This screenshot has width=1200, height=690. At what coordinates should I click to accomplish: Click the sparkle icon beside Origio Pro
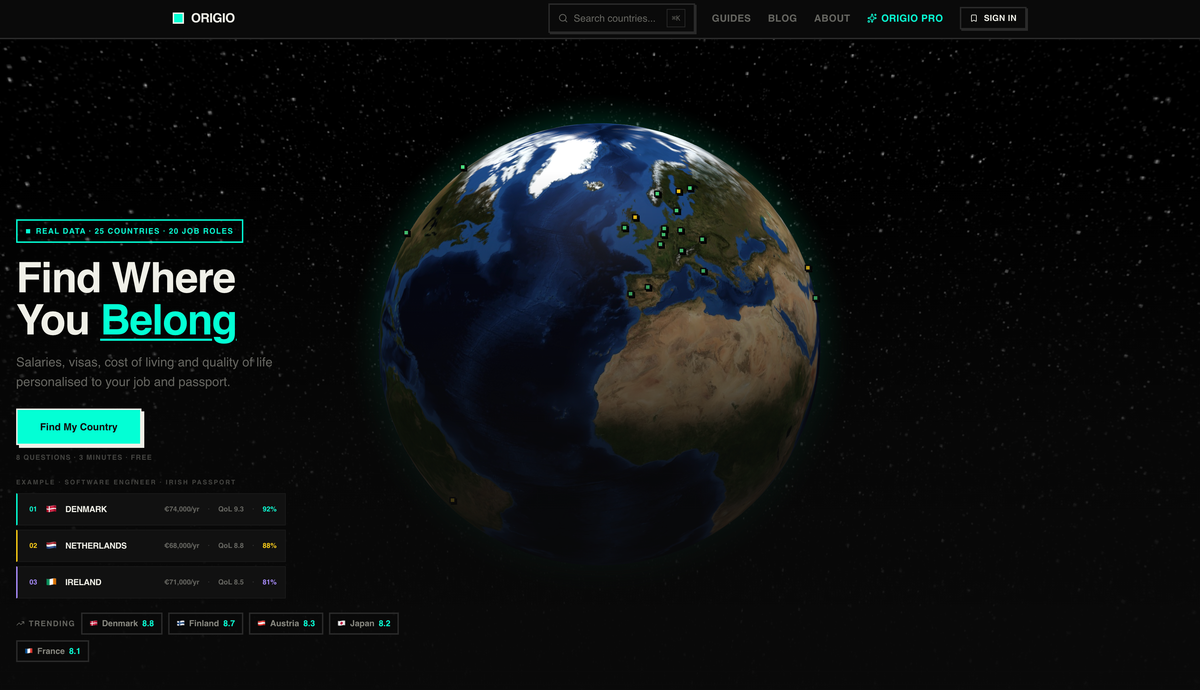click(x=872, y=18)
